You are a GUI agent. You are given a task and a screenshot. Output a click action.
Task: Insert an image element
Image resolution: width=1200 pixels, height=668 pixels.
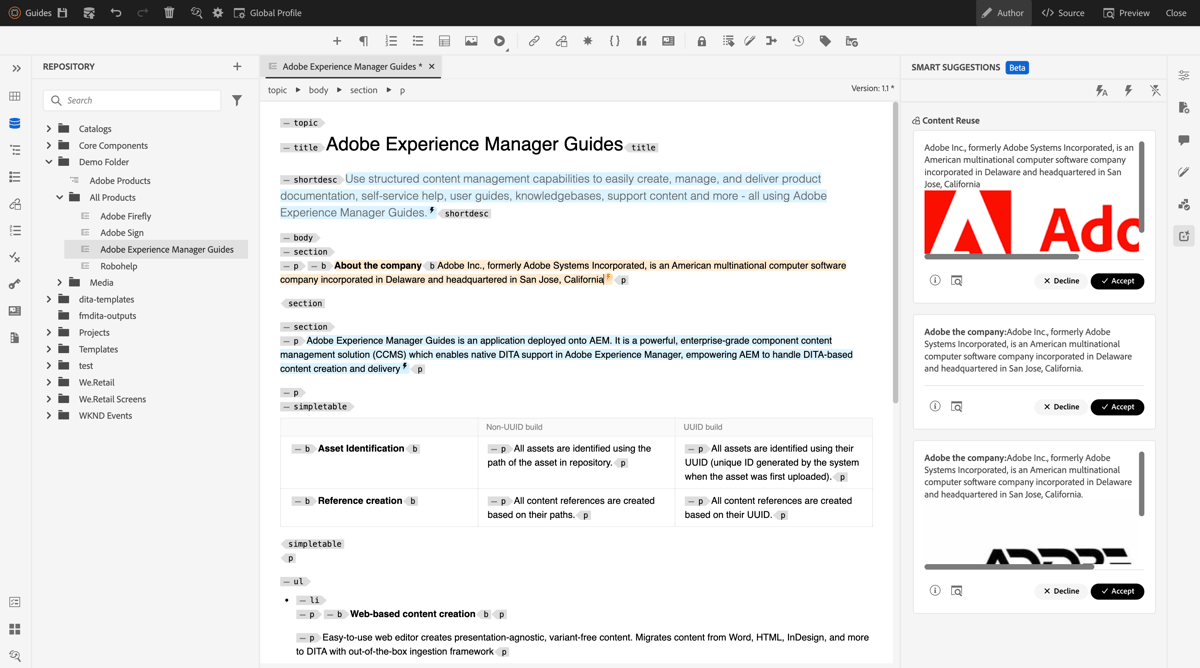tap(471, 41)
